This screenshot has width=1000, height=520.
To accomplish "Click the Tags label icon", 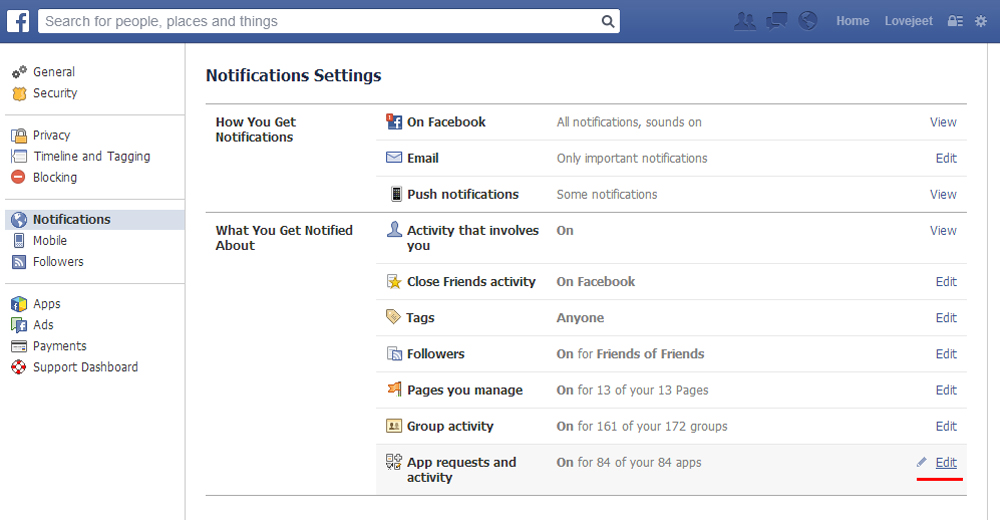I will [x=393, y=316].
